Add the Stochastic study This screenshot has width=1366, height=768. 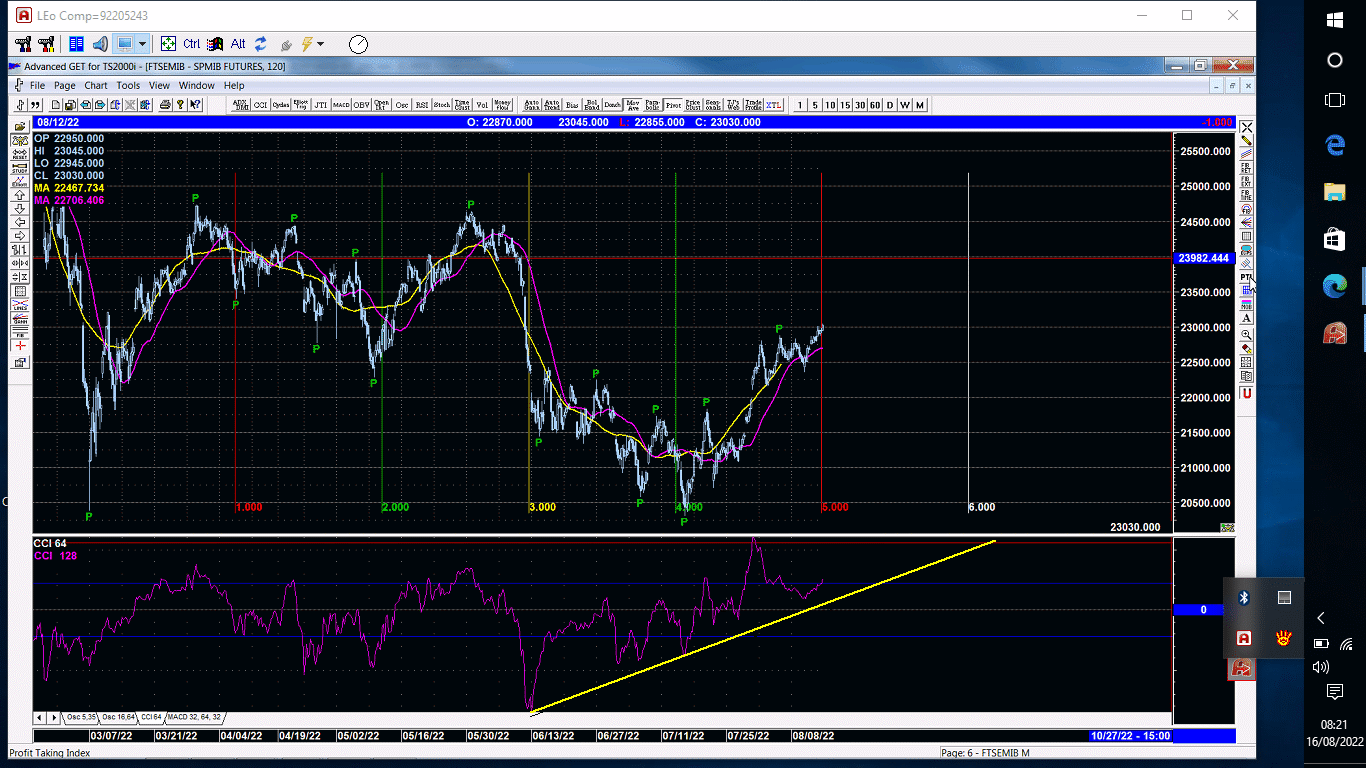pos(441,104)
